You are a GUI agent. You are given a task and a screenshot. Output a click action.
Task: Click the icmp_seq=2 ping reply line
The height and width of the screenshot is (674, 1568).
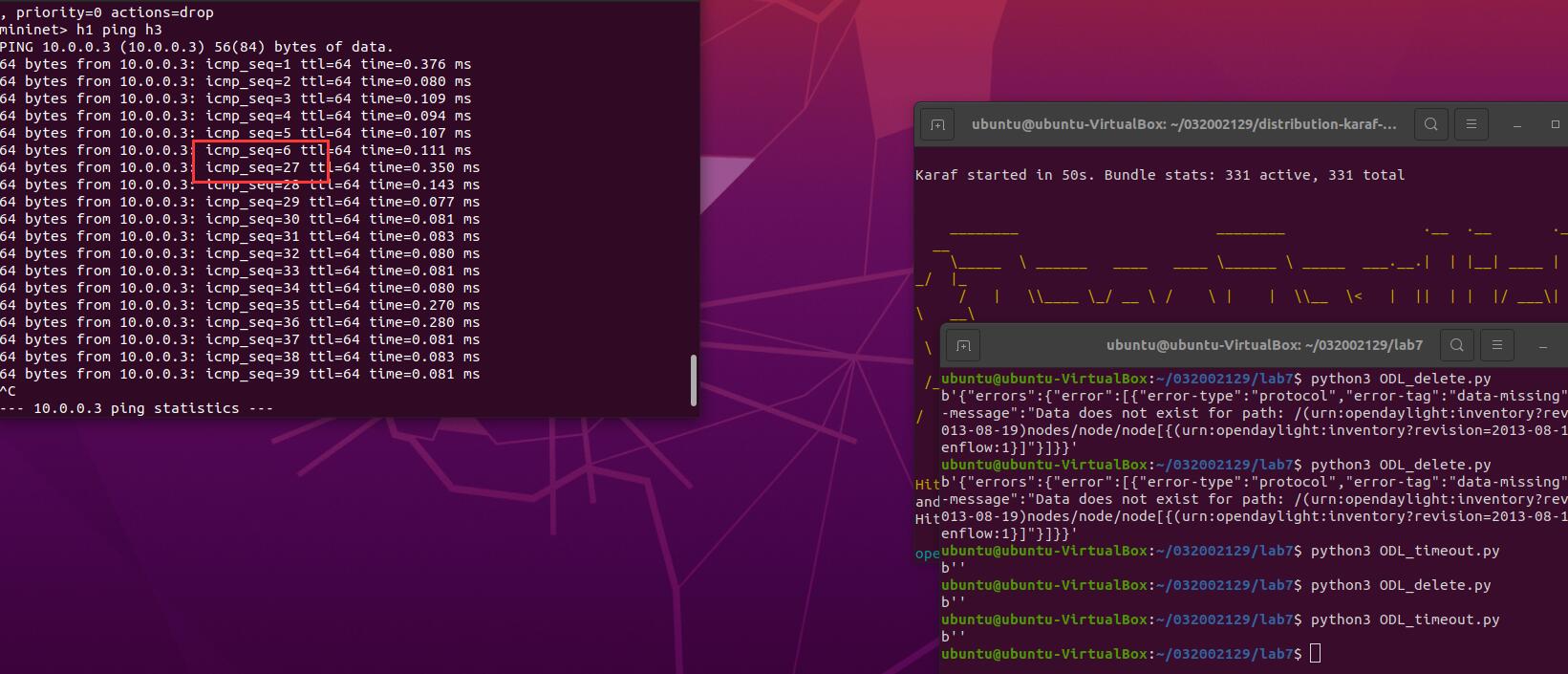pyautogui.click(x=235, y=81)
